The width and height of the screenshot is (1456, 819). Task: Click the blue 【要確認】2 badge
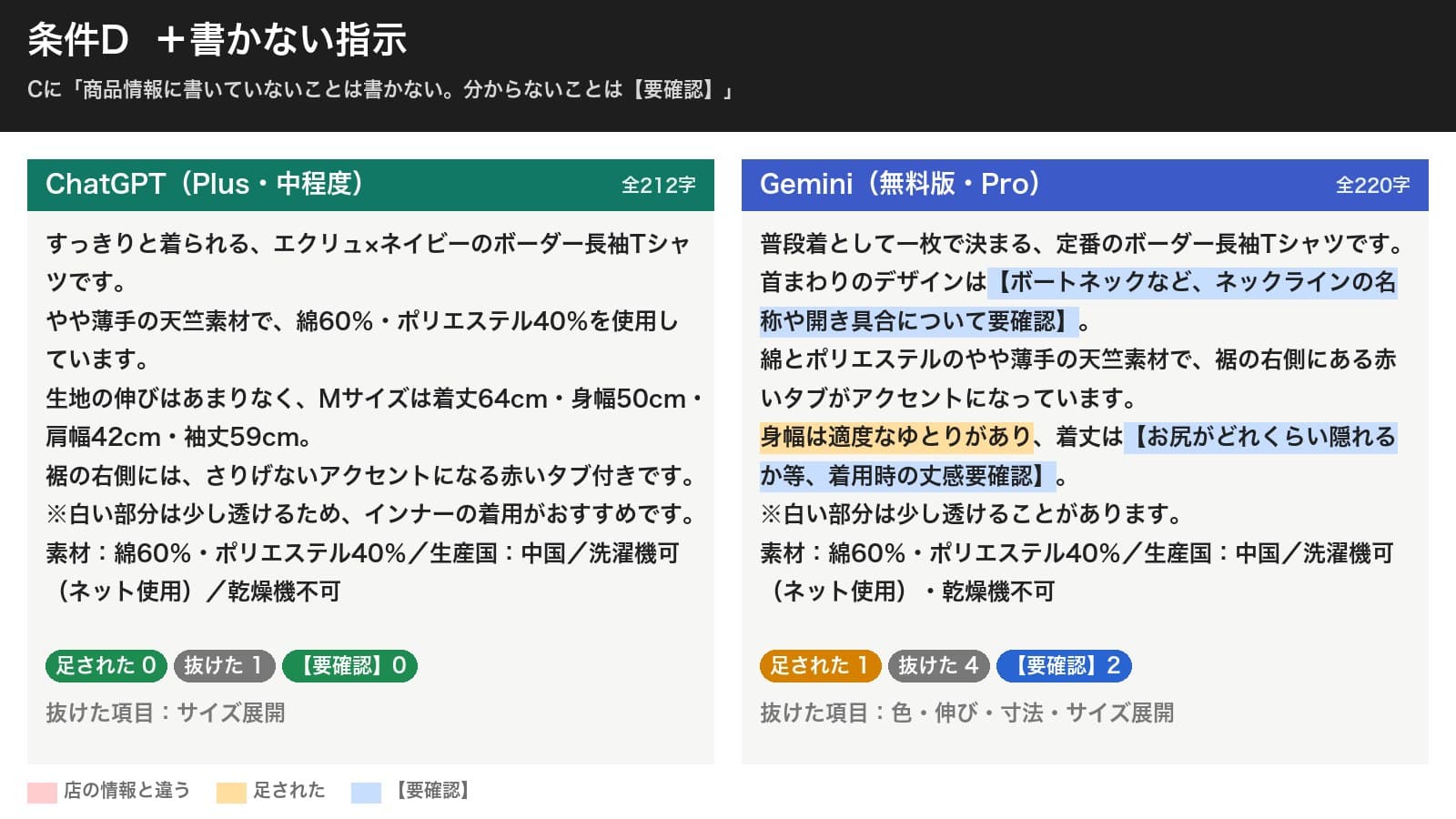1064,666
